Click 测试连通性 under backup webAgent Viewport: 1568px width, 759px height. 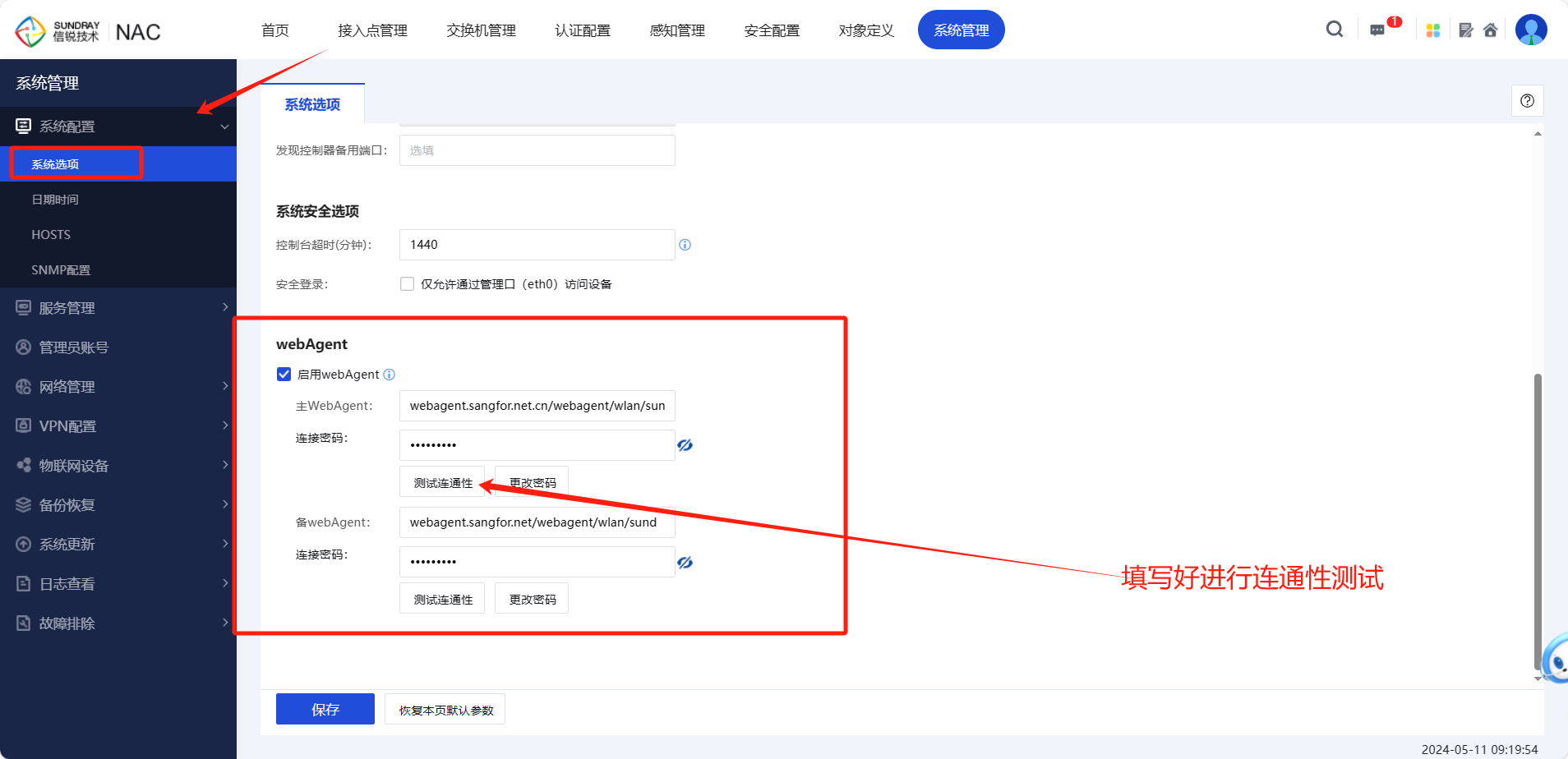[442, 599]
